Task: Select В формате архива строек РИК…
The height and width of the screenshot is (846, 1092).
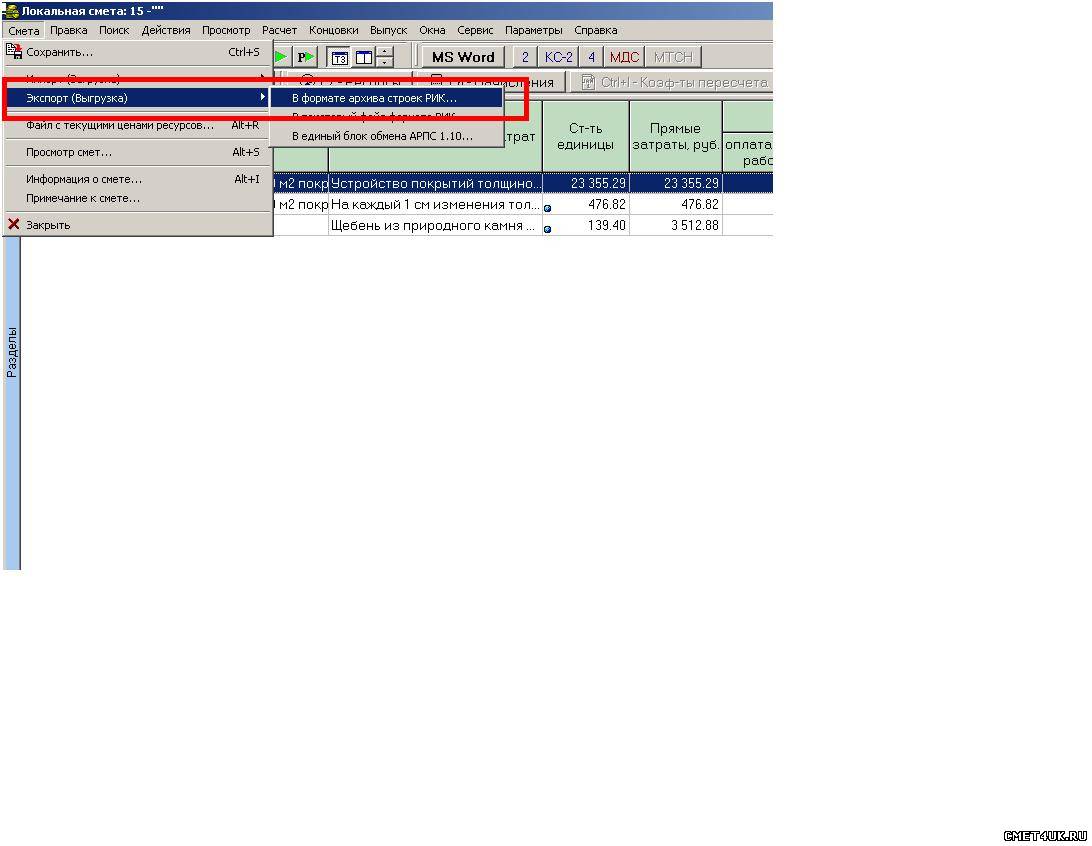Action: coord(387,98)
